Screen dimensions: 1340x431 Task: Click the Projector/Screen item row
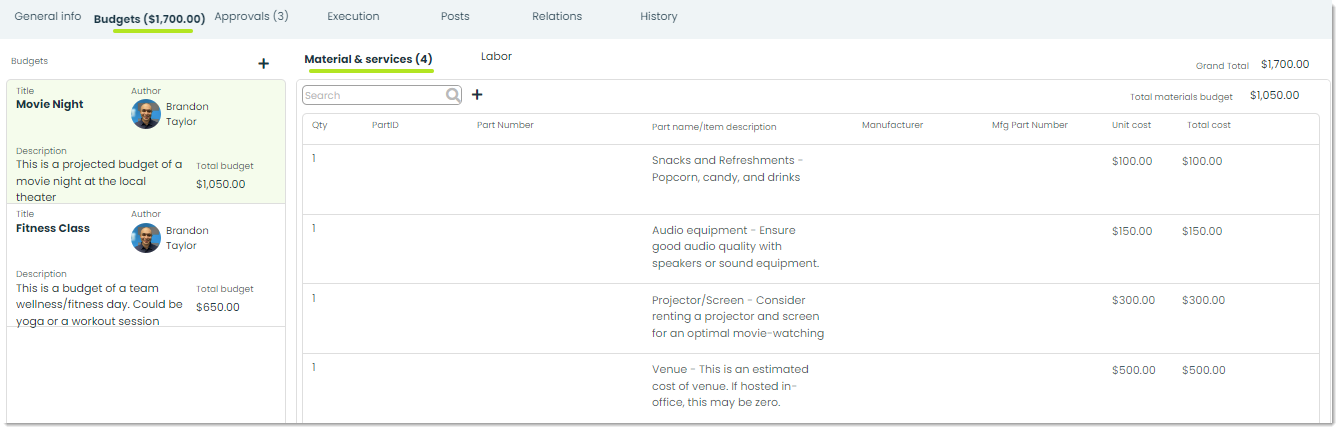(x=809, y=319)
